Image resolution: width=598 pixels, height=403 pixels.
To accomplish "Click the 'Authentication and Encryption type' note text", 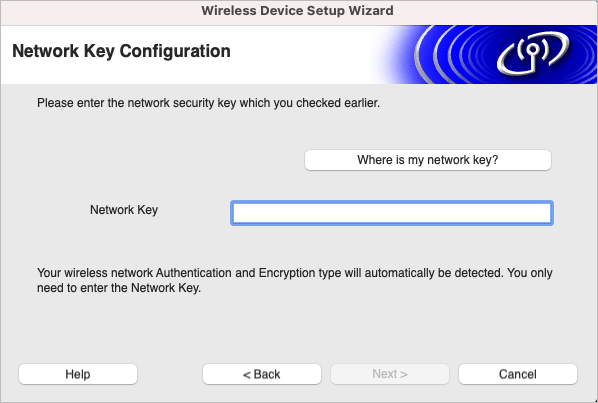I will pyautogui.click(x=294, y=273).
